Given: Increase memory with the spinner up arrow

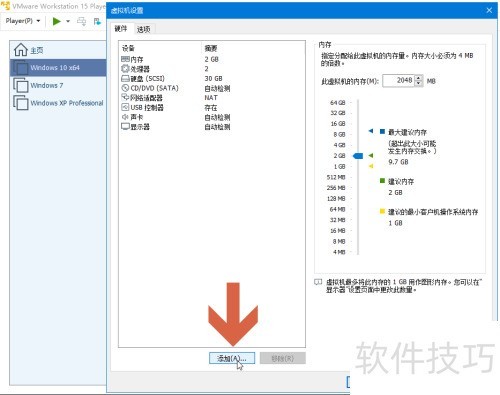Looking at the screenshot, I should (x=419, y=78).
